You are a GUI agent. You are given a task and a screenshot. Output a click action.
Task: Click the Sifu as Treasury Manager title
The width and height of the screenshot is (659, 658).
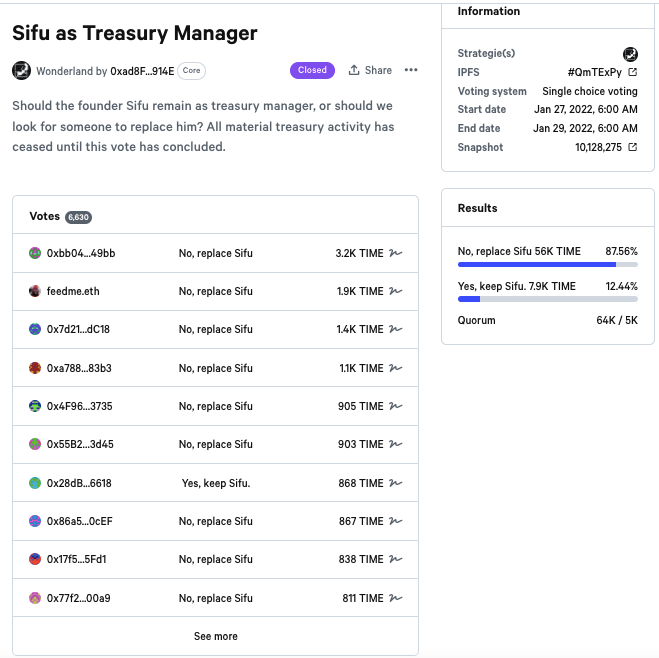(134, 33)
